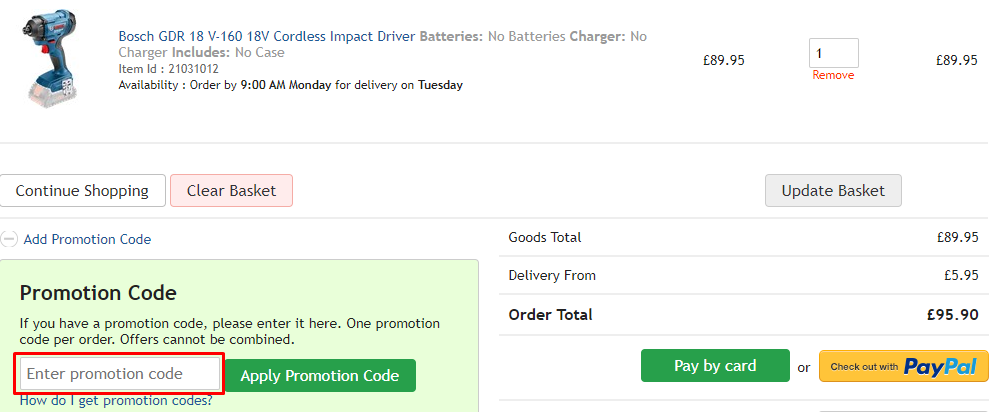Click the Item Id 21031012 text
992x412 pixels.
point(168,69)
